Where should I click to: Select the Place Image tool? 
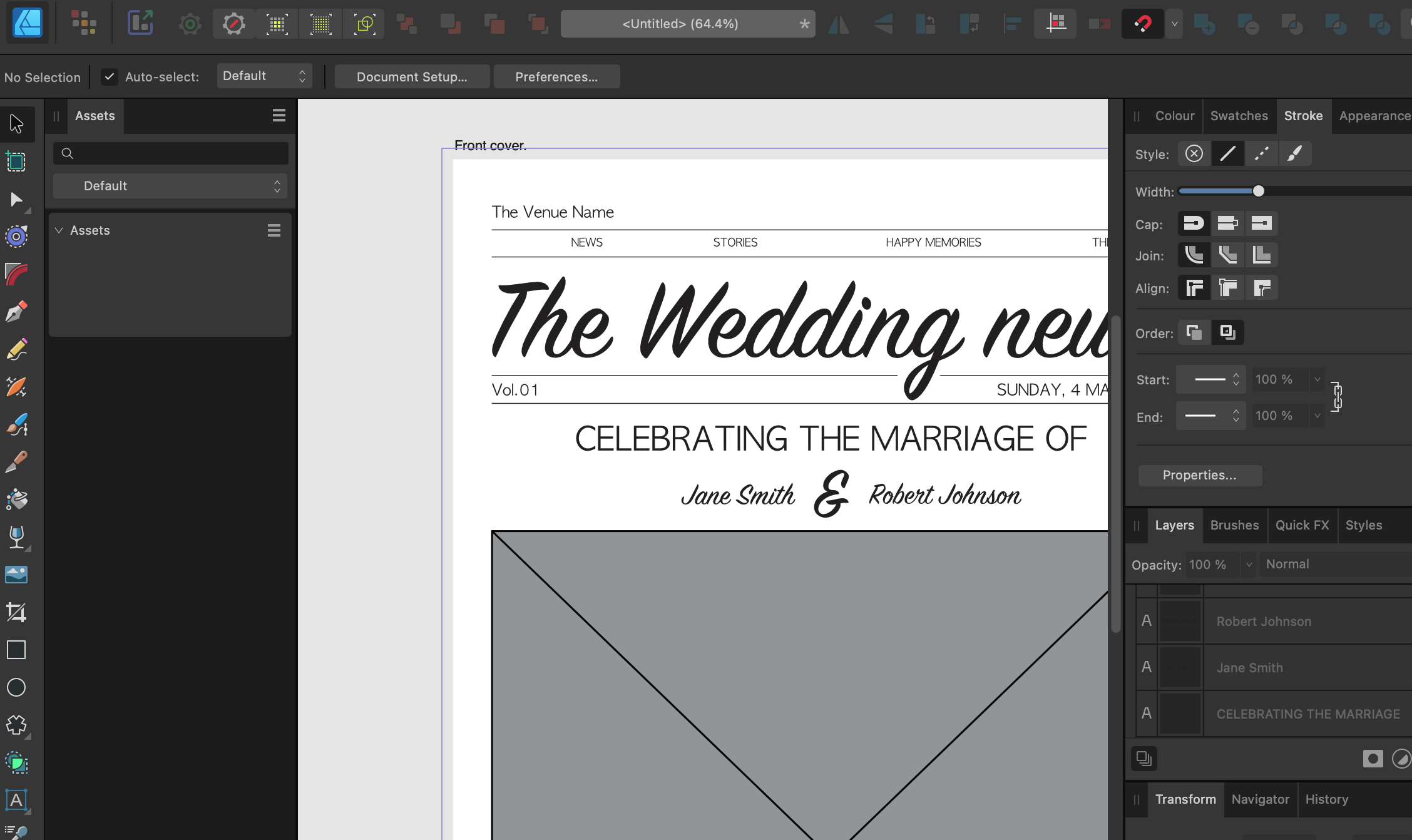pyautogui.click(x=16, y=575)
